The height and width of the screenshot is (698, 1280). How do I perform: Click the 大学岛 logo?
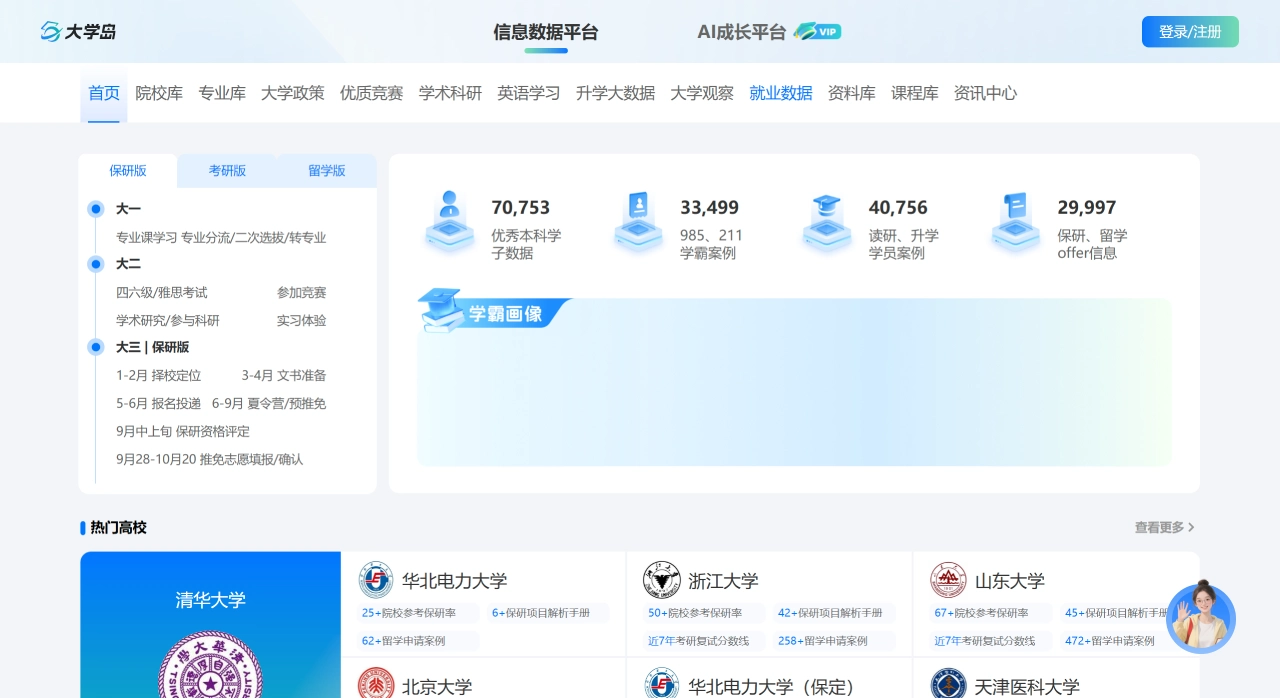(x=78, y=31)
